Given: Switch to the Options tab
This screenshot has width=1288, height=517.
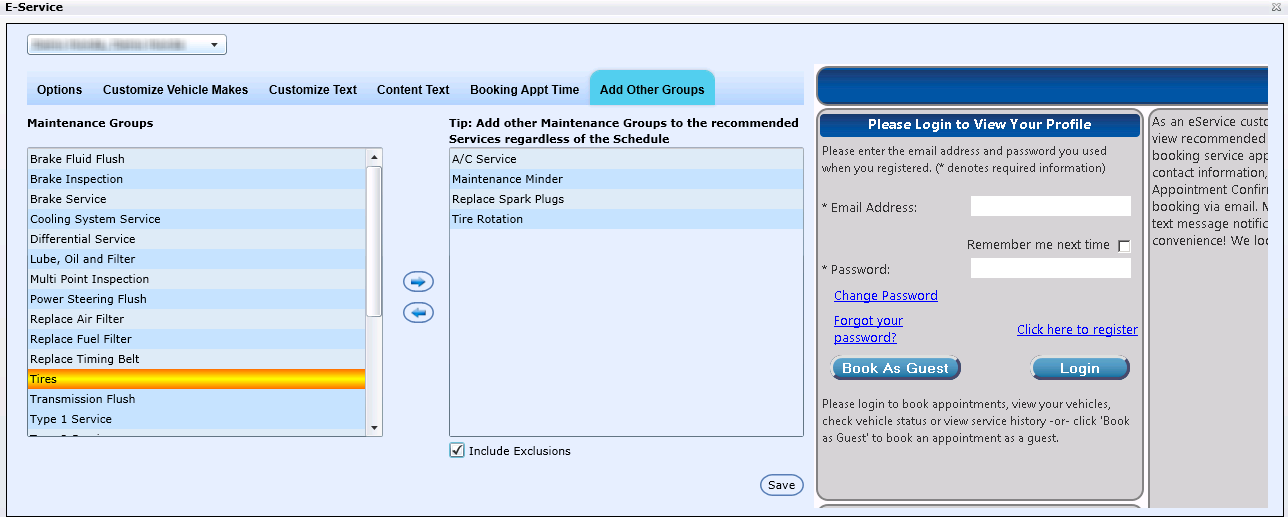Looking at the screenshot, I should point(60,90).
